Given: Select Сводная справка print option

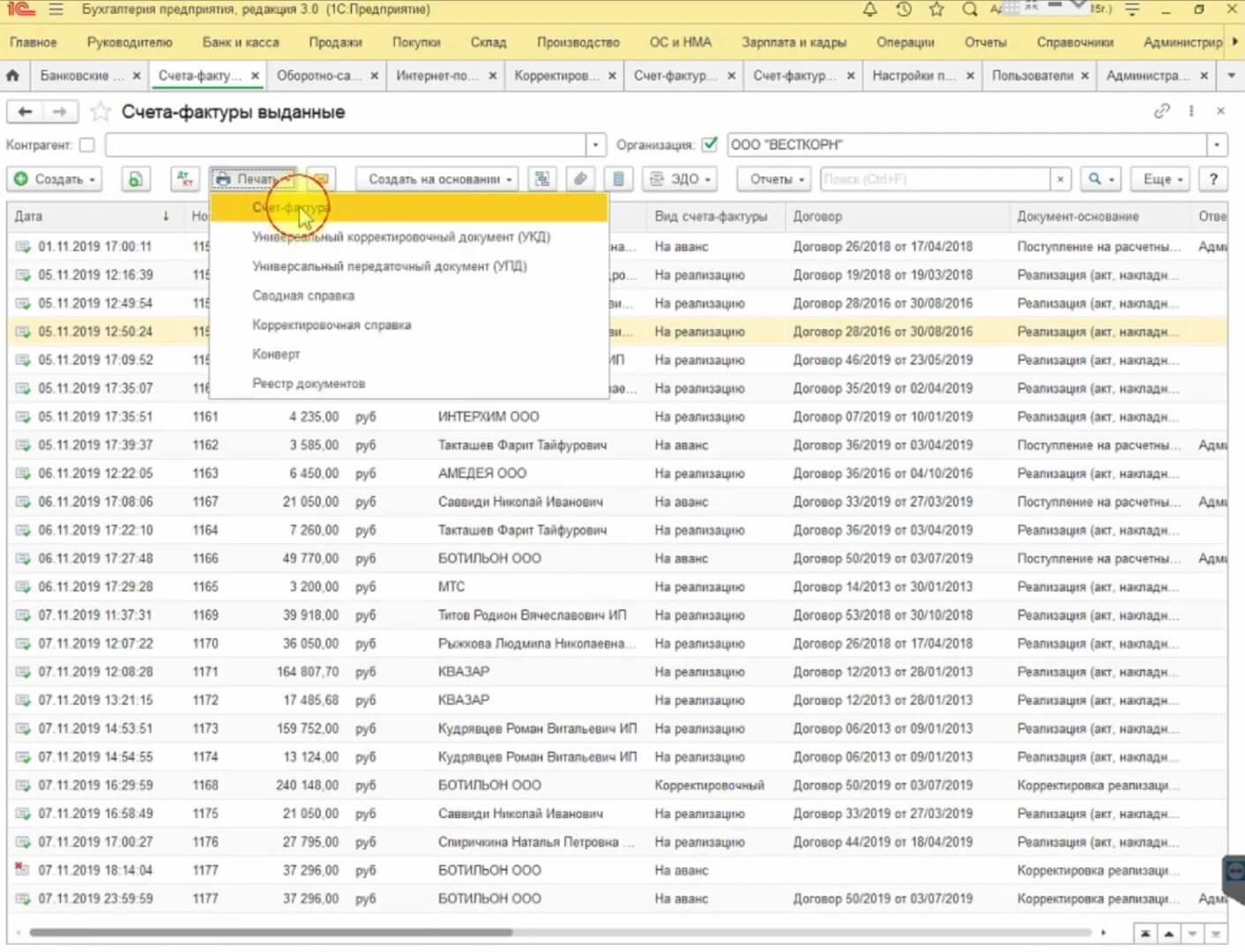Looking at the screenshot, I should coord(409,295).
